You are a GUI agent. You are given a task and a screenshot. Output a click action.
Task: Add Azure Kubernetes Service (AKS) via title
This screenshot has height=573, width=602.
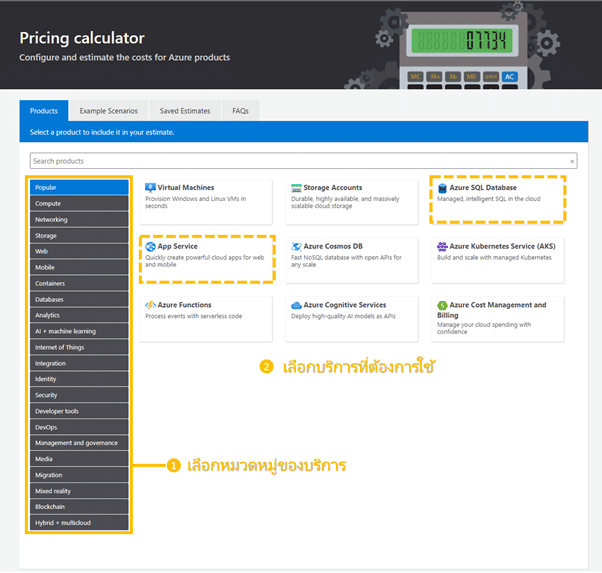[503, 247]
